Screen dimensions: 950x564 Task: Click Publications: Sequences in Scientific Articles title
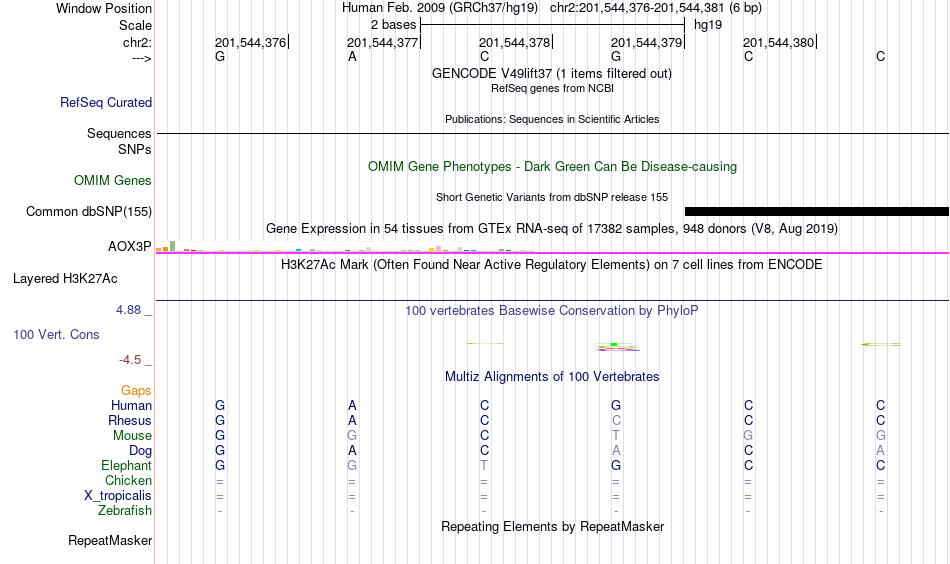coord(552,119)
